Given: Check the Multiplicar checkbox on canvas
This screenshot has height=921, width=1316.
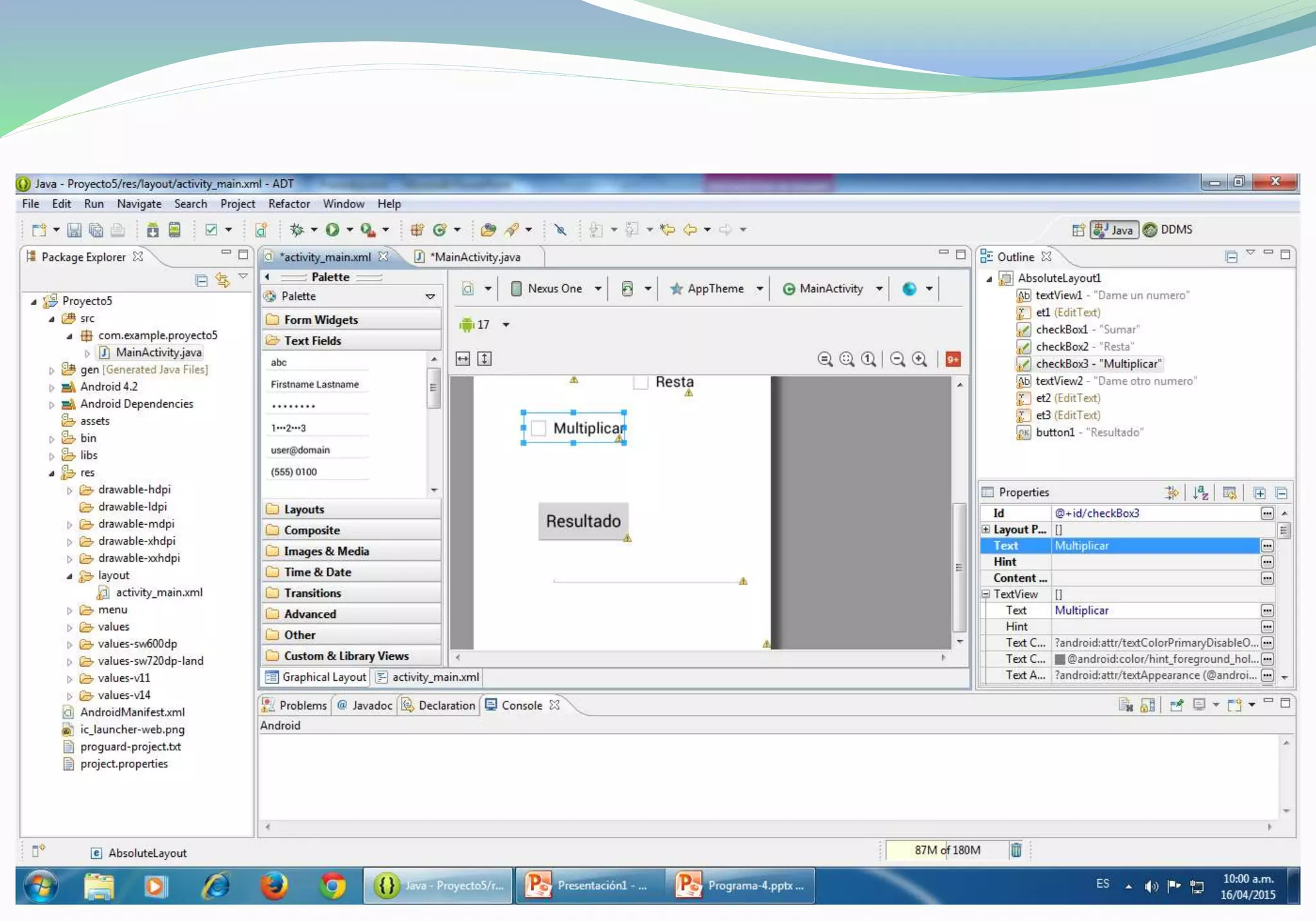Looking at the screenshot, I should click(538, 428).
